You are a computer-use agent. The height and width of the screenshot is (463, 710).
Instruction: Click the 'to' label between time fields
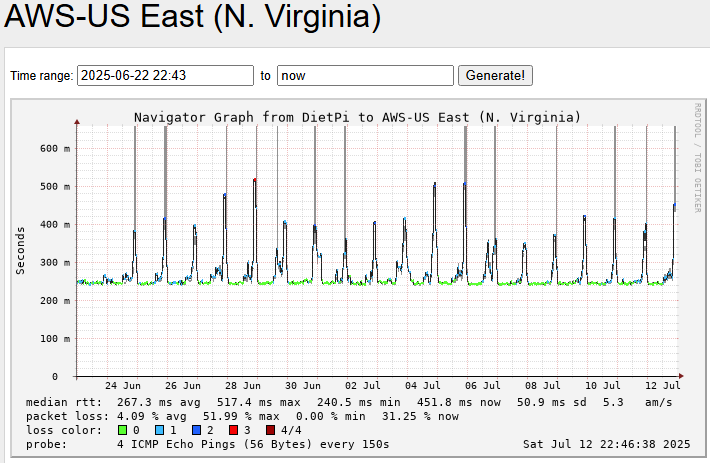pyautogui.click(x=265, y=76)
